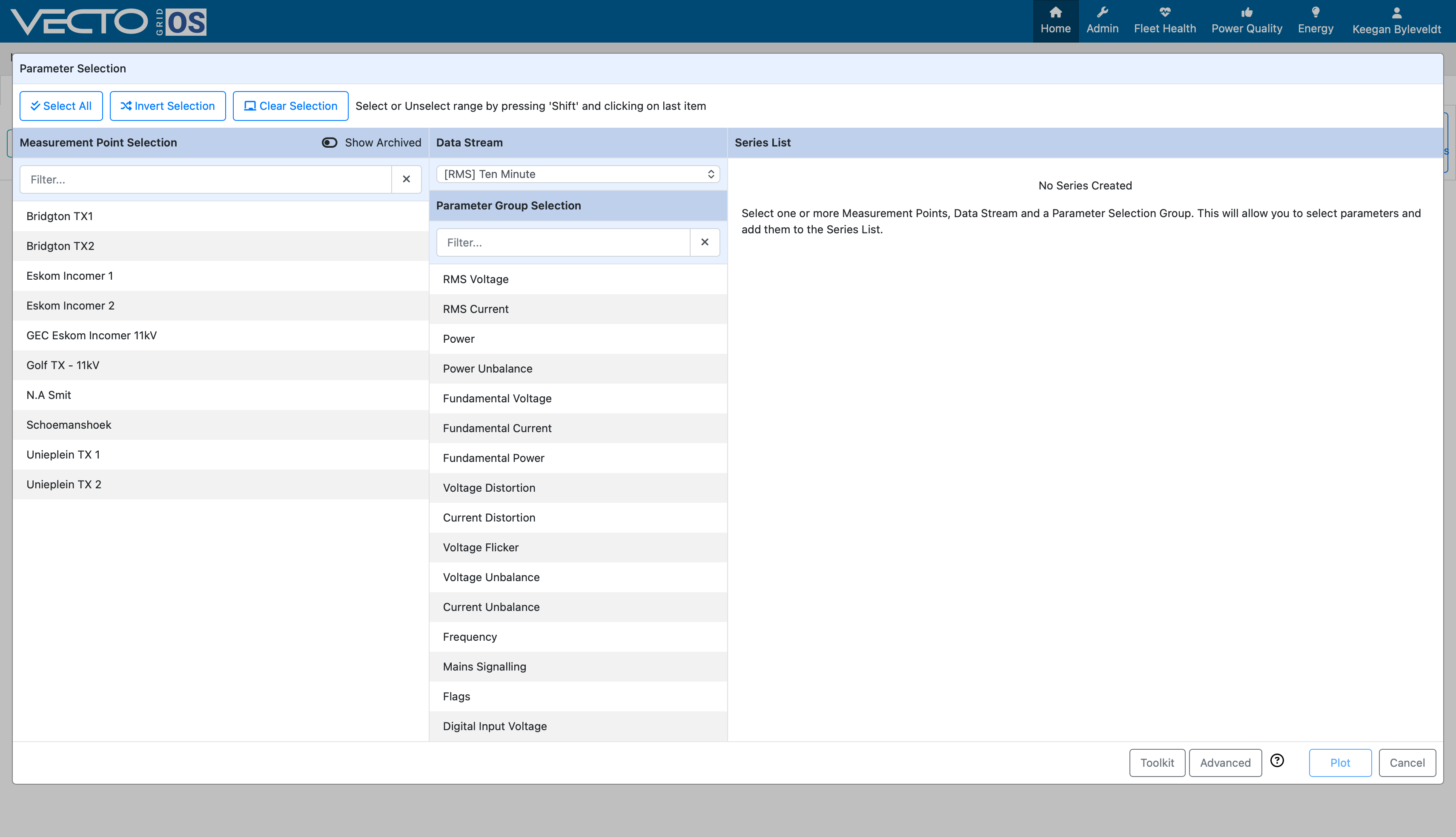Choose RMS Voltage parameter group
The image size is (1456, 837).
click(578, 279)
